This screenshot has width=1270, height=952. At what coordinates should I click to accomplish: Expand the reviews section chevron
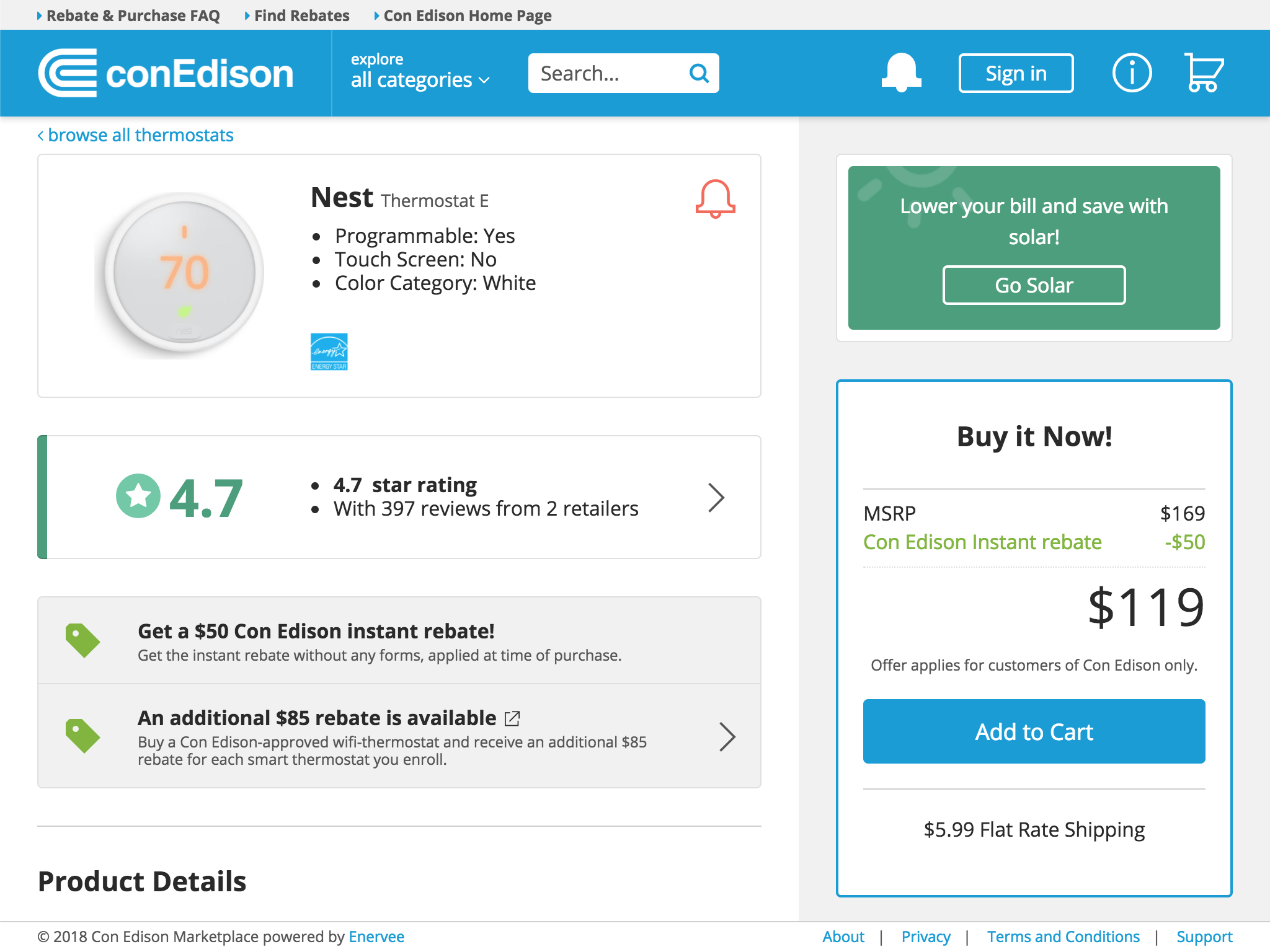[716, 496]
